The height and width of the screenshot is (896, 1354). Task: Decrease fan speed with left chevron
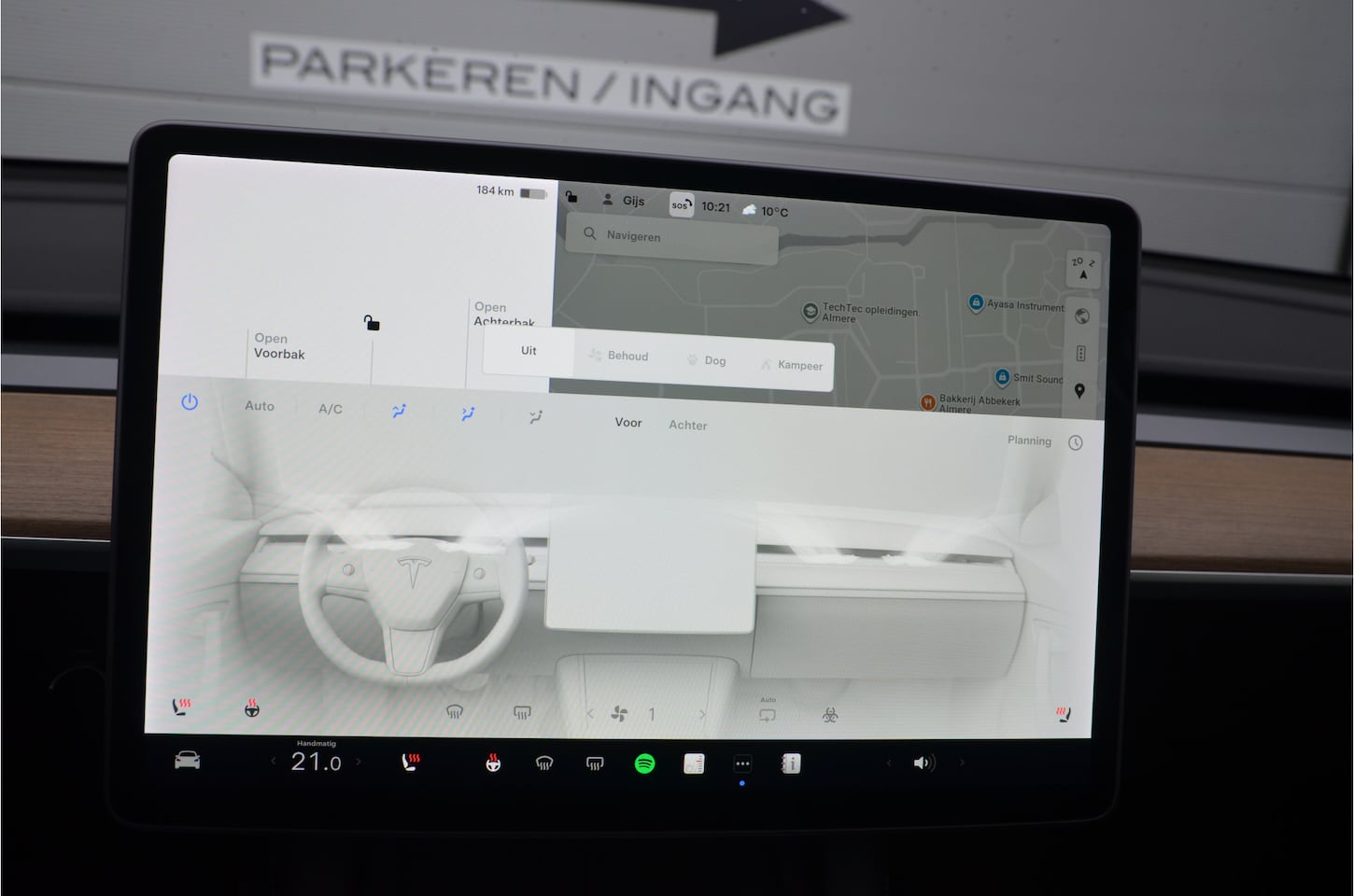(590, 714)
